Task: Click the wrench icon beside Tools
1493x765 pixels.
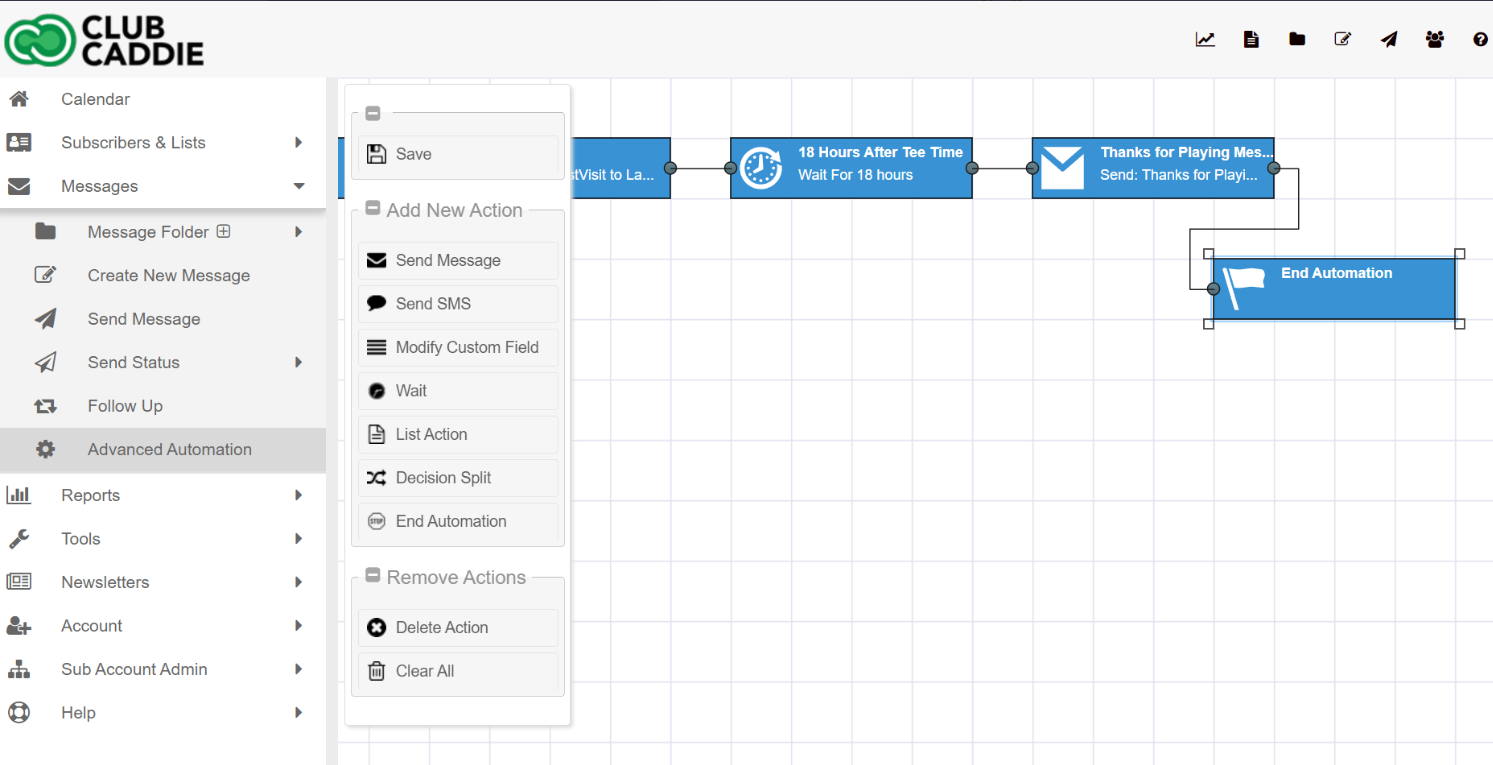Action: 19,539
